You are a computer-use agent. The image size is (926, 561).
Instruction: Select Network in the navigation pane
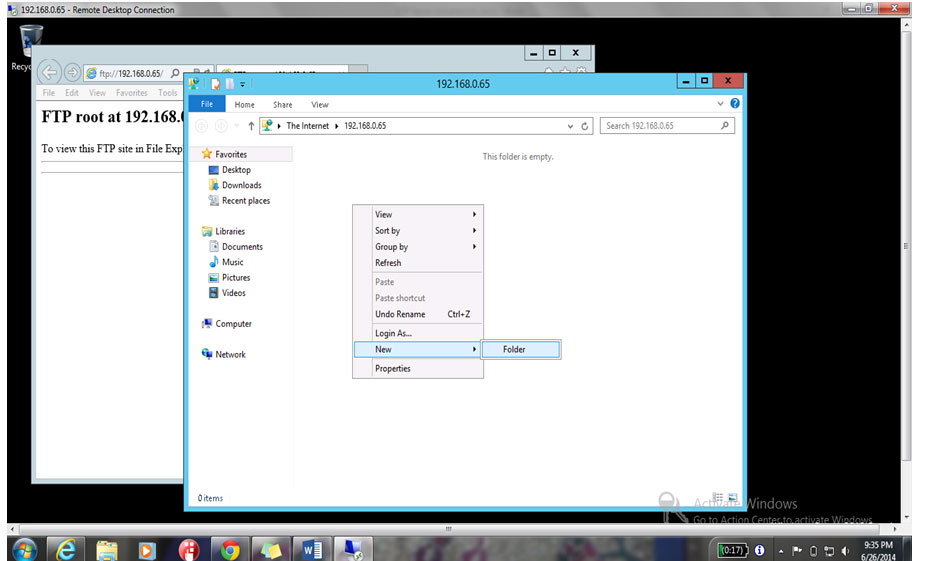230,354
